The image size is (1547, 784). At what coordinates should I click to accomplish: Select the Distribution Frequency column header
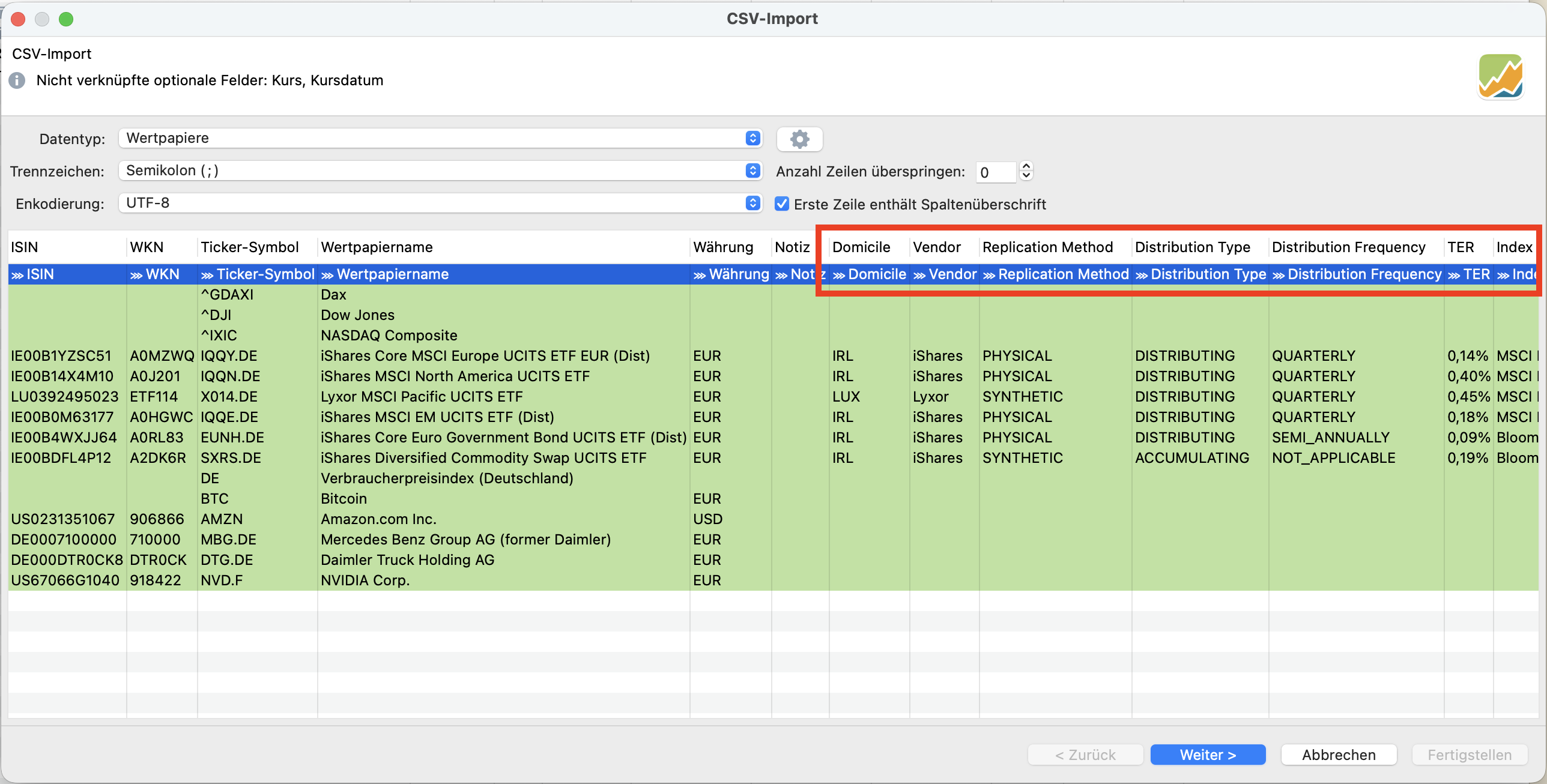pyautogui.click(x=1357, y=247)
